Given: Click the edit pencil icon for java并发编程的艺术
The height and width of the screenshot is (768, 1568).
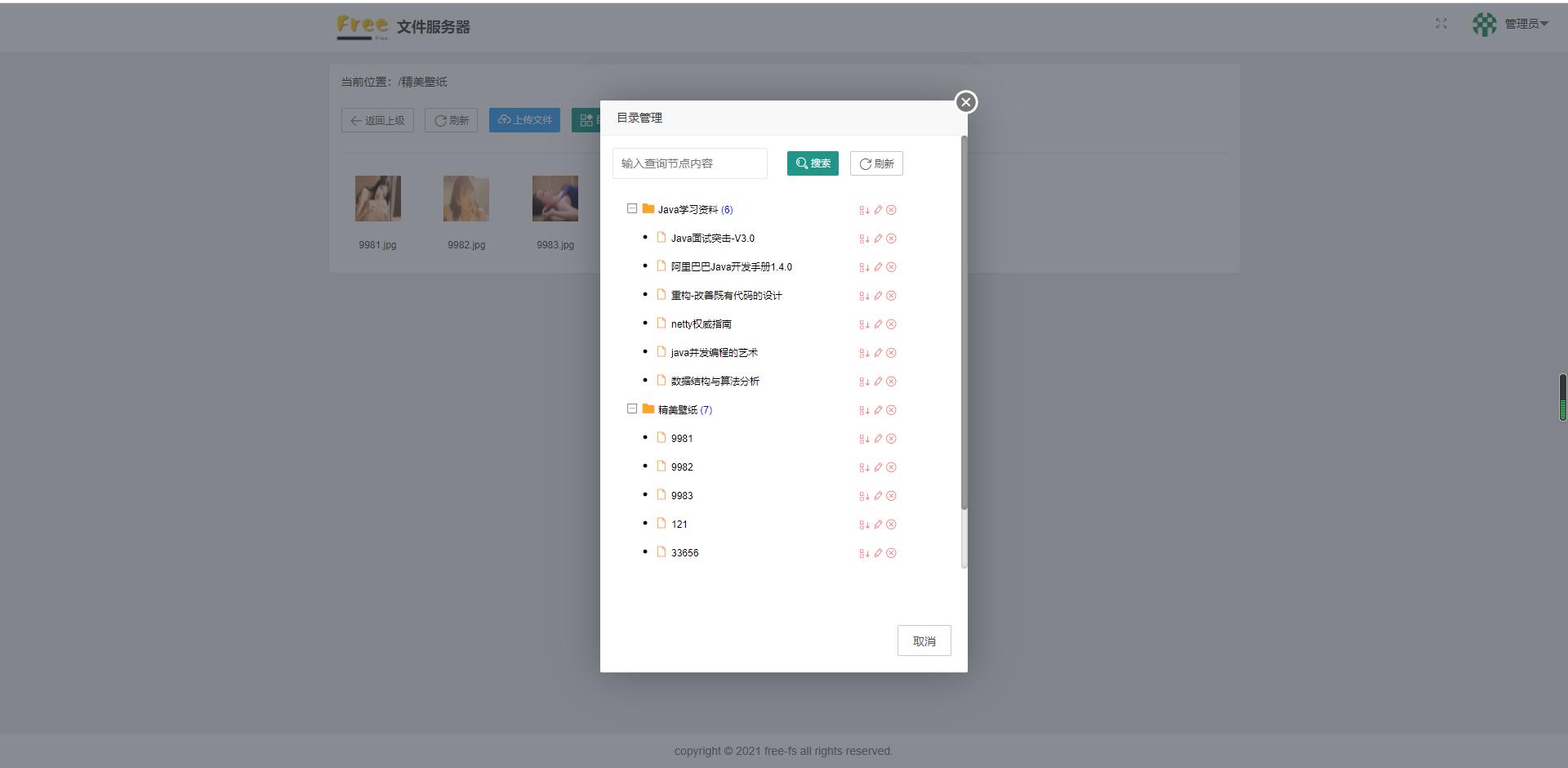Looking at the screenshot, I should [x=877, y=353].
